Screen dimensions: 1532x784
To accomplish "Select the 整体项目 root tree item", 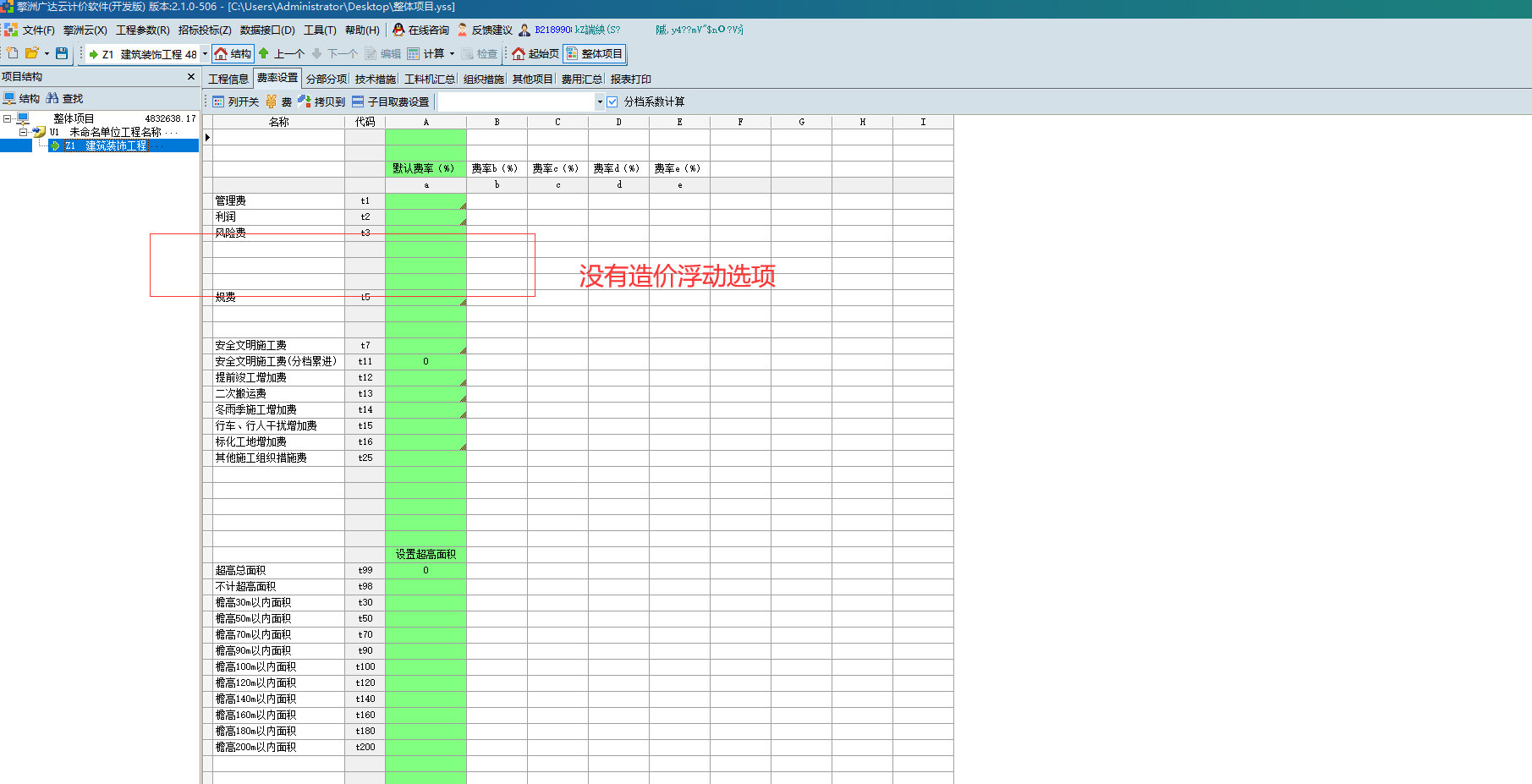I will (74, 119).
